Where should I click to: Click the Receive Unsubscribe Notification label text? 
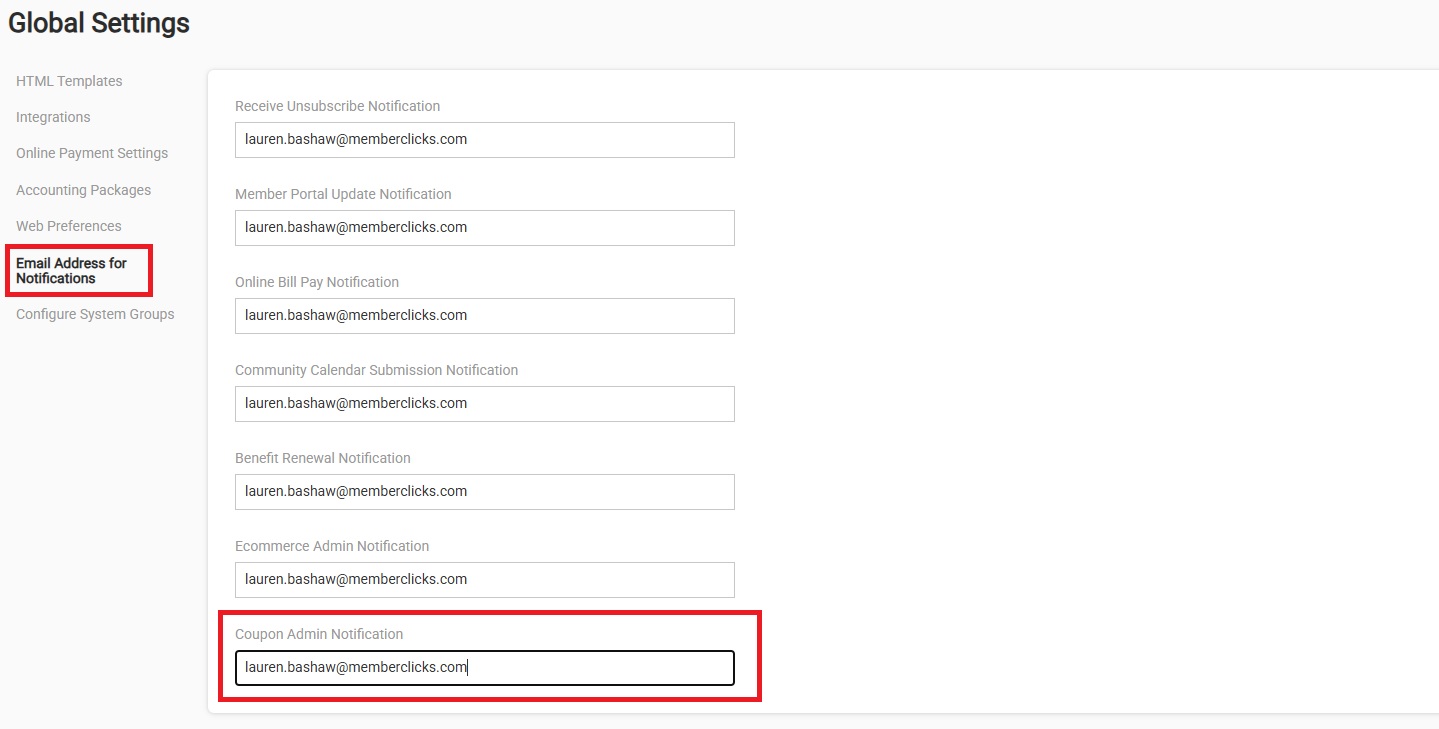(x=337, y=106)
